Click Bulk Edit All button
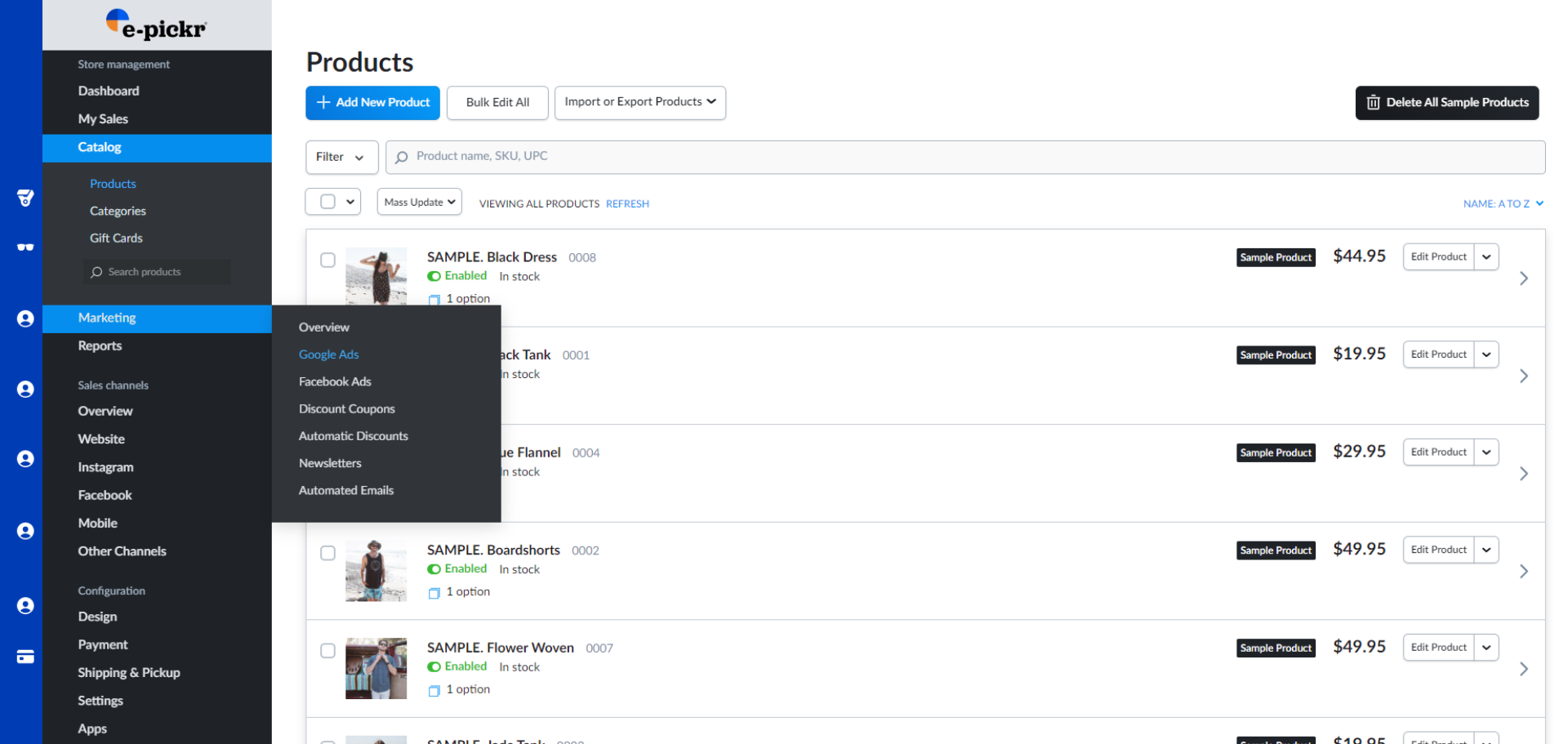 coord(497,103)
